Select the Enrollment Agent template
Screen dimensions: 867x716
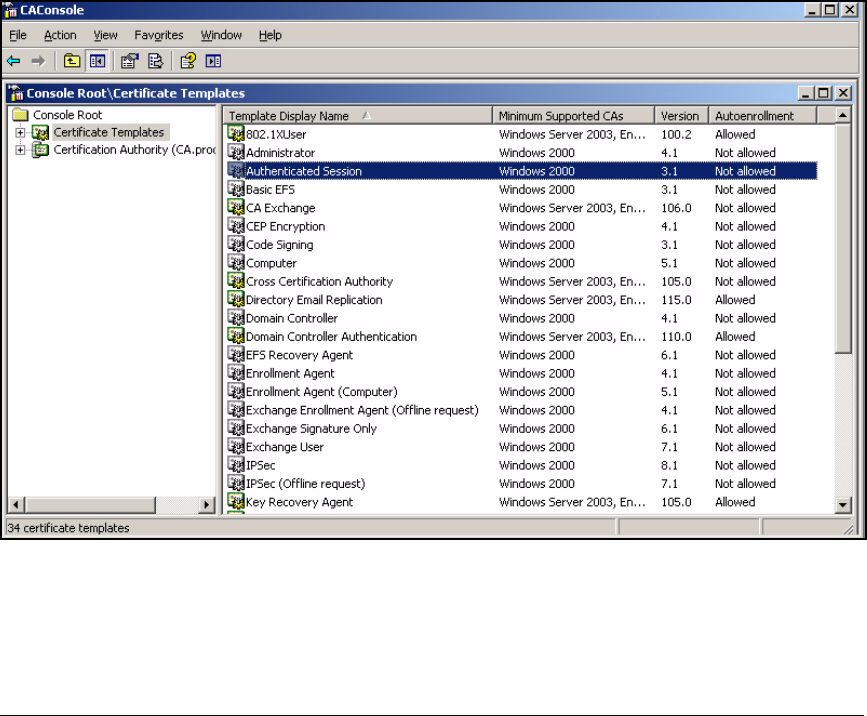[x=290, y=373]
